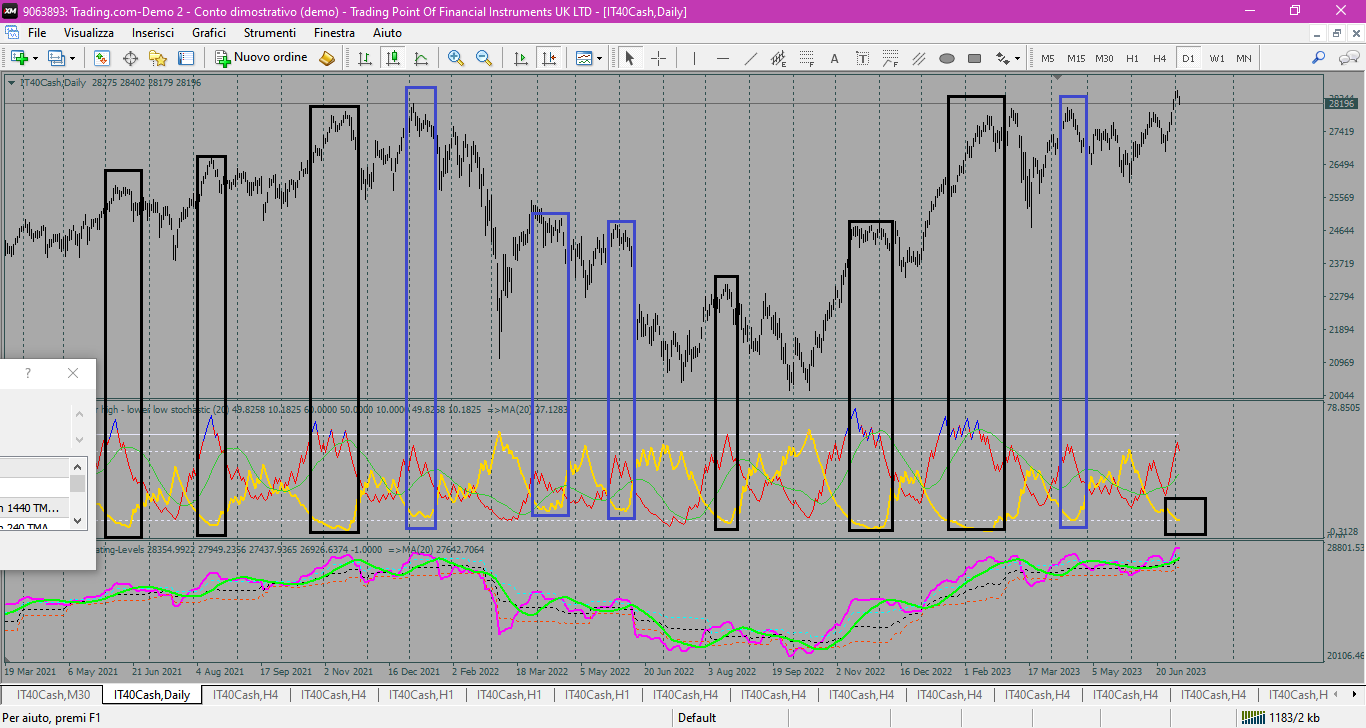The width and height of the screenshot is (1366, 728).
Task: Select the Fibonacci retracement tool
Action: tap(806, 58)
